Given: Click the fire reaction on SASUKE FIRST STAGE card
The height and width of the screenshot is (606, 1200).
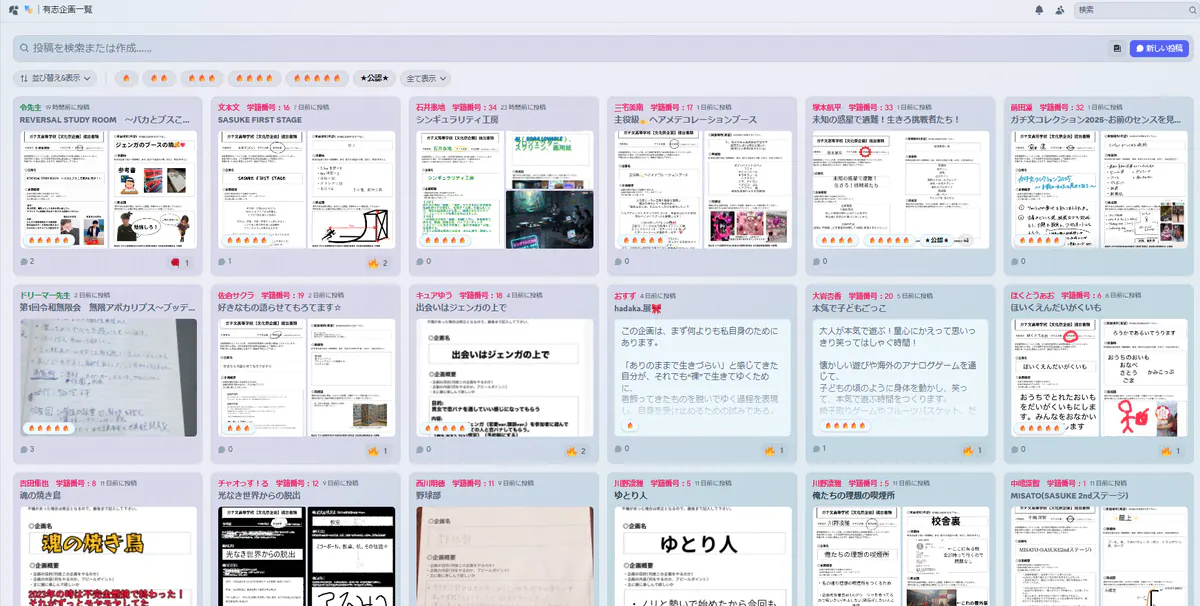Looking at the screenshot, I should click(379, 263).
